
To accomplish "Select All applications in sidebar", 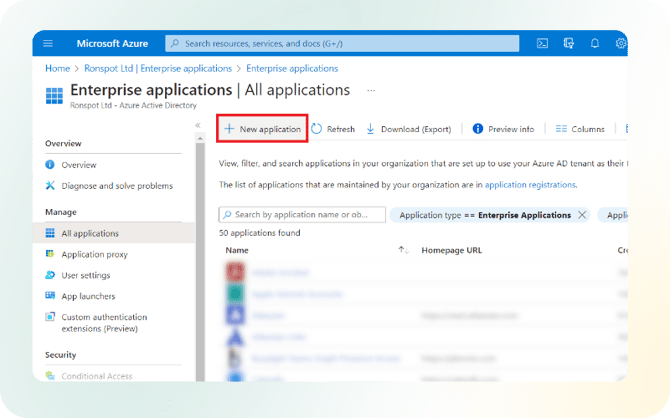I will pyautogui.click(x=114, y=233).
